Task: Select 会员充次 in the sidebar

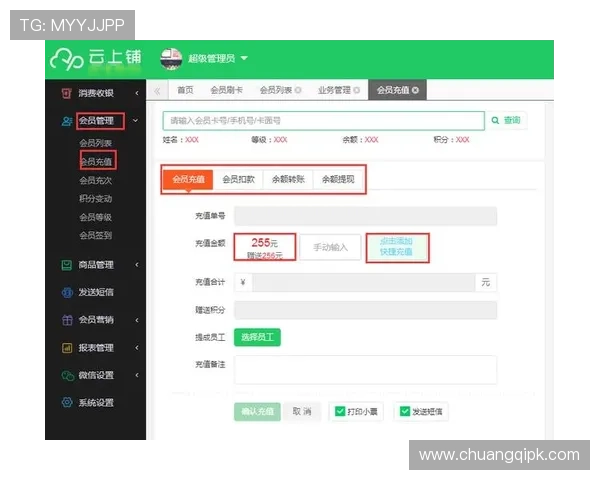Action: point(96,180)
